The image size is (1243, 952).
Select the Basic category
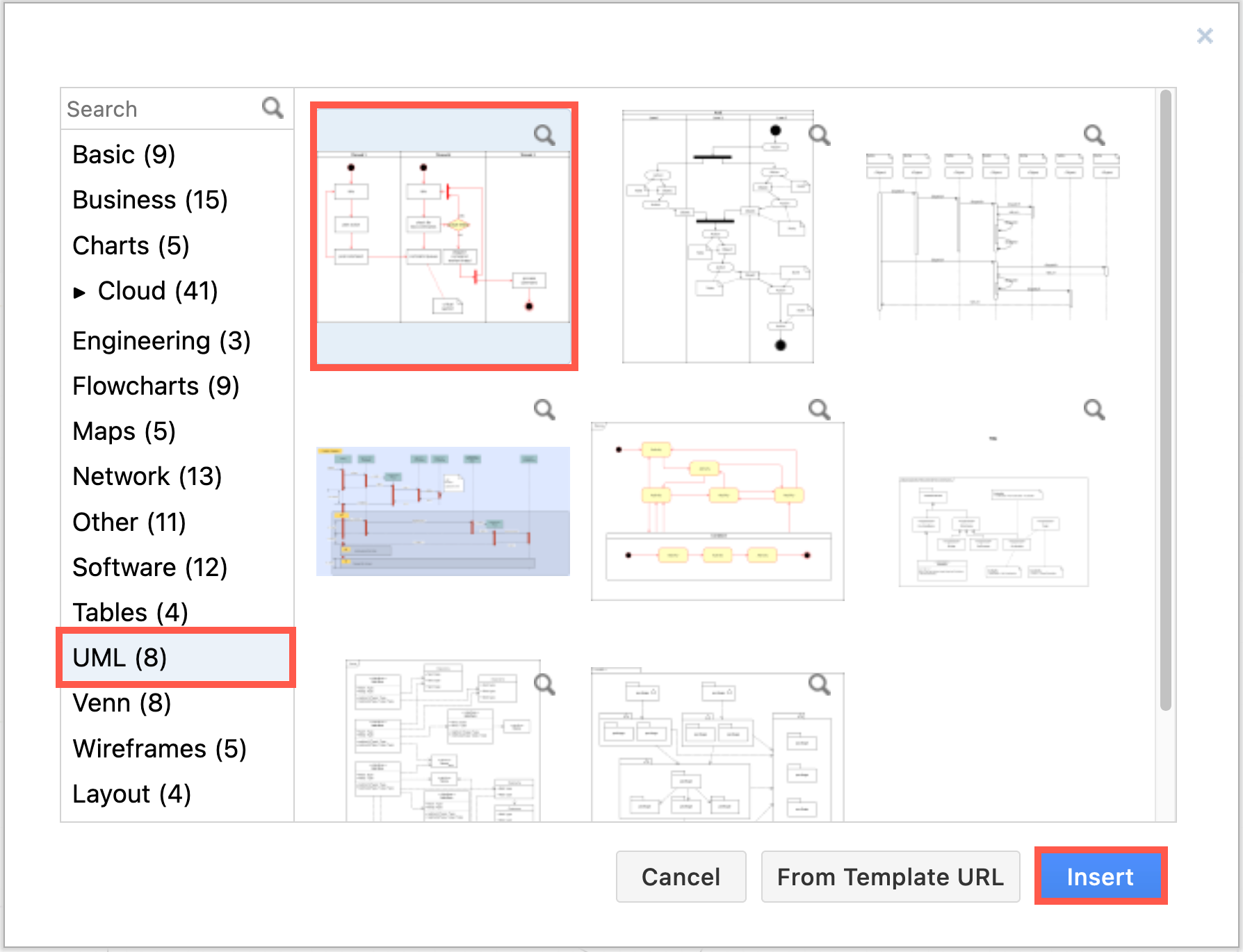pos(123,154)
